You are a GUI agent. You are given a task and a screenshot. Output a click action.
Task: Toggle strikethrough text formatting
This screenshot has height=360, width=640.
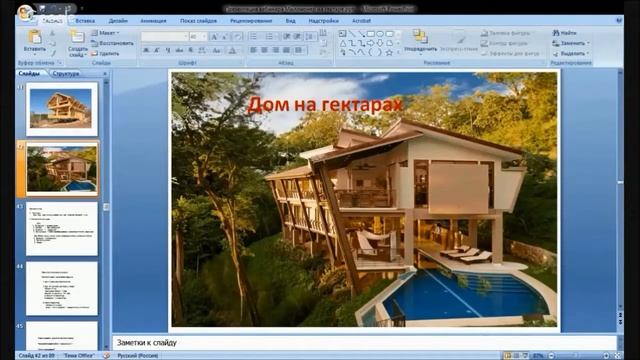[x=179, y=50]
